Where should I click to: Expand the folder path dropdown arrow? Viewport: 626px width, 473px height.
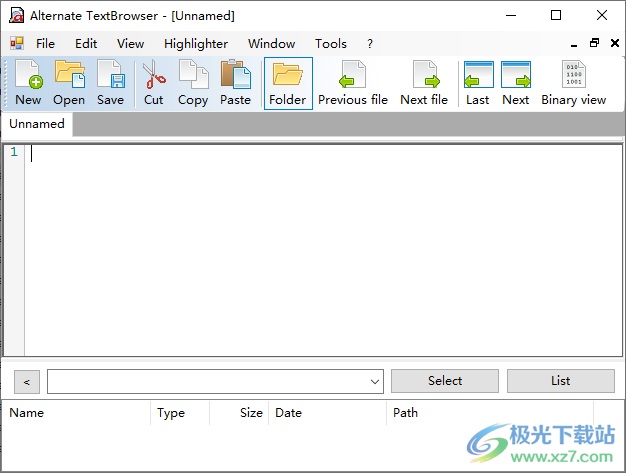[x=374, y=382]
